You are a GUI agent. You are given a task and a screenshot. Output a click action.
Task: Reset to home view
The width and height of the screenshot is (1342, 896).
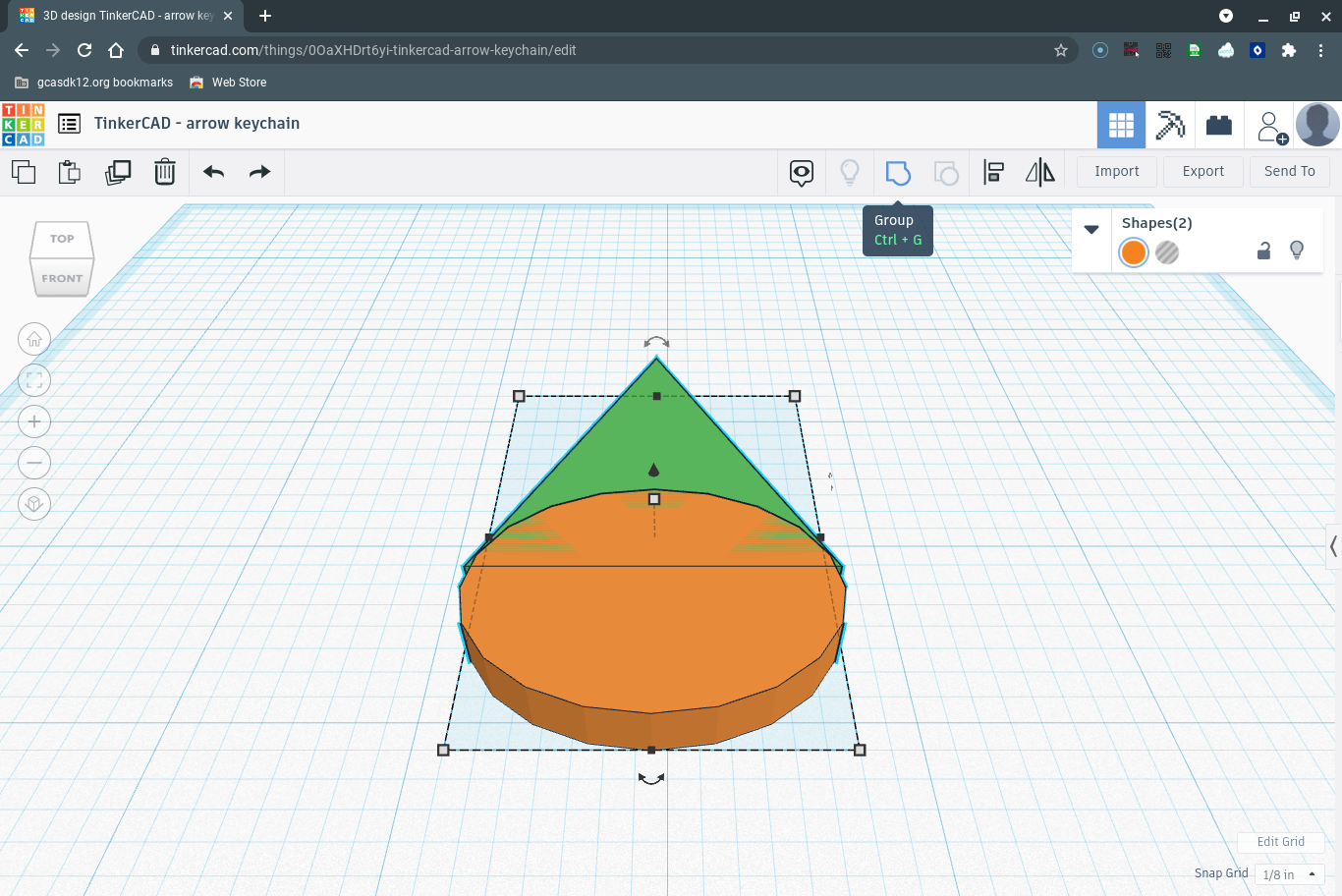point(34,339)
